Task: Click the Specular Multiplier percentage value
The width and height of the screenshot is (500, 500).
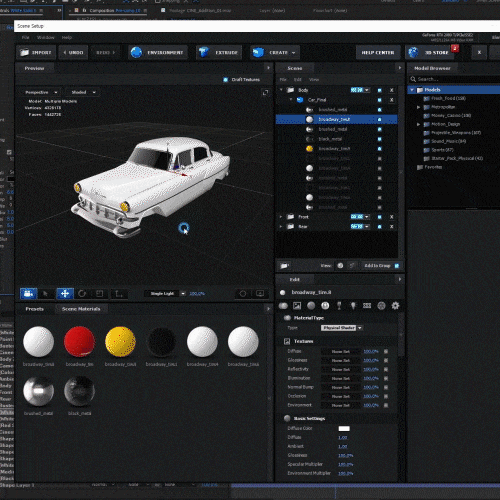Action: tap(346, 464)
